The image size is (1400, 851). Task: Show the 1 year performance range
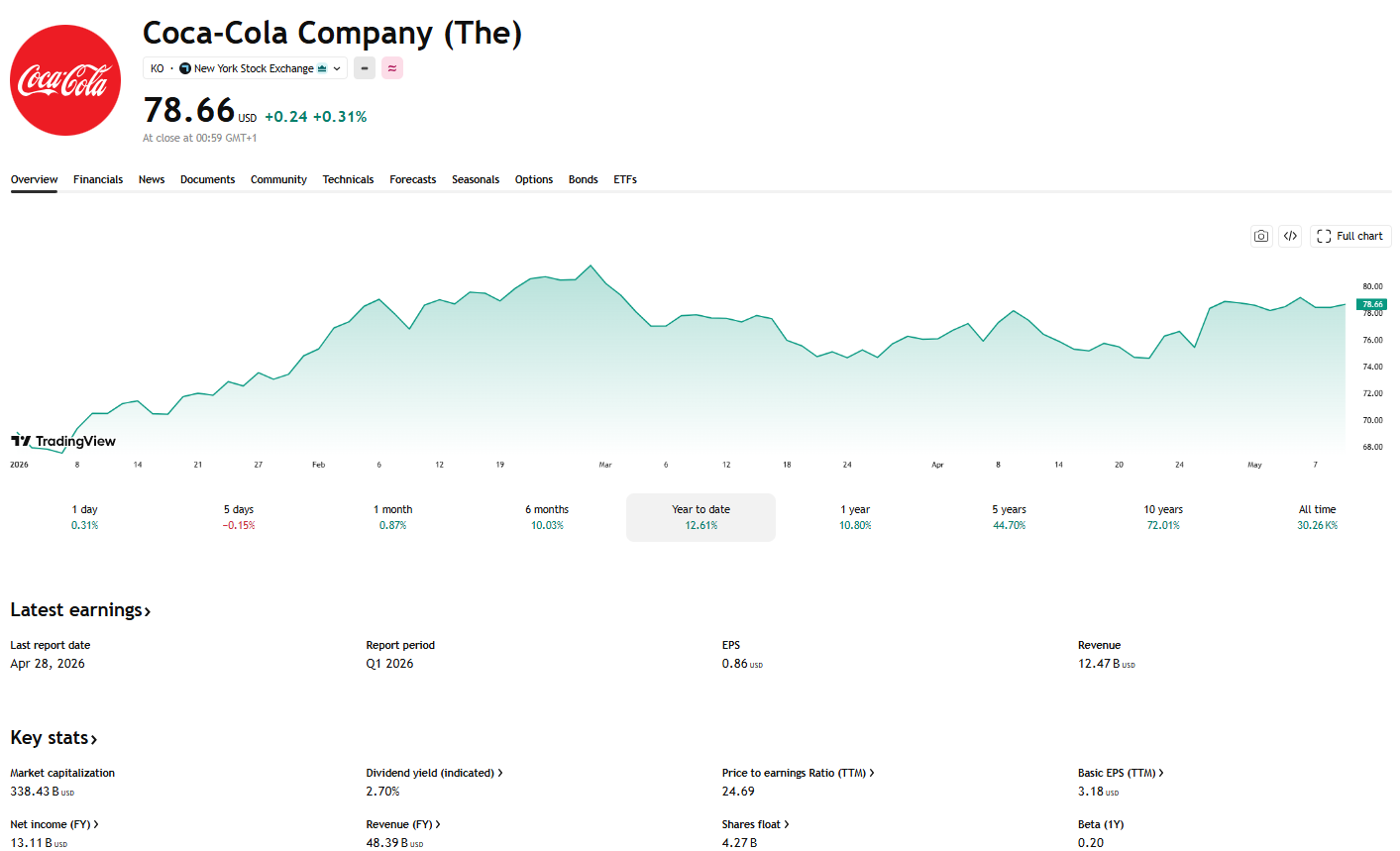[x=855, y=517]
